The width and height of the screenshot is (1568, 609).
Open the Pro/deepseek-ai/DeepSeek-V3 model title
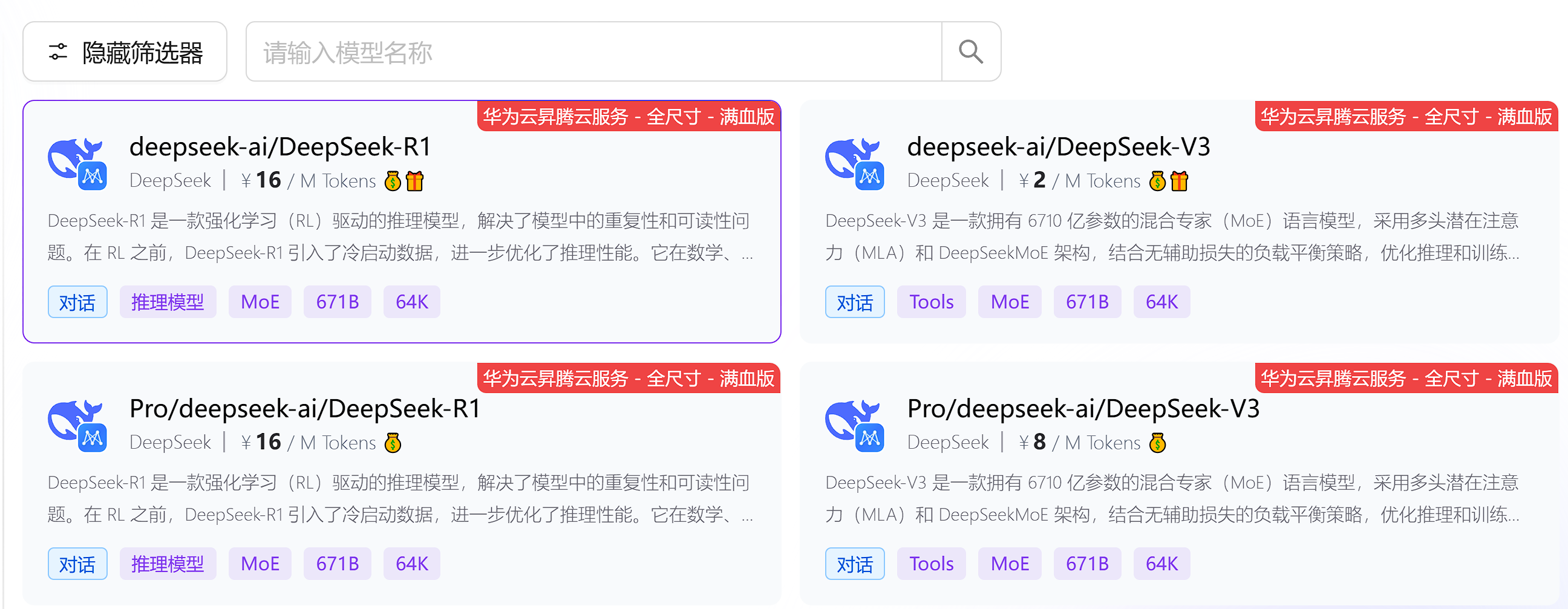1083,408
